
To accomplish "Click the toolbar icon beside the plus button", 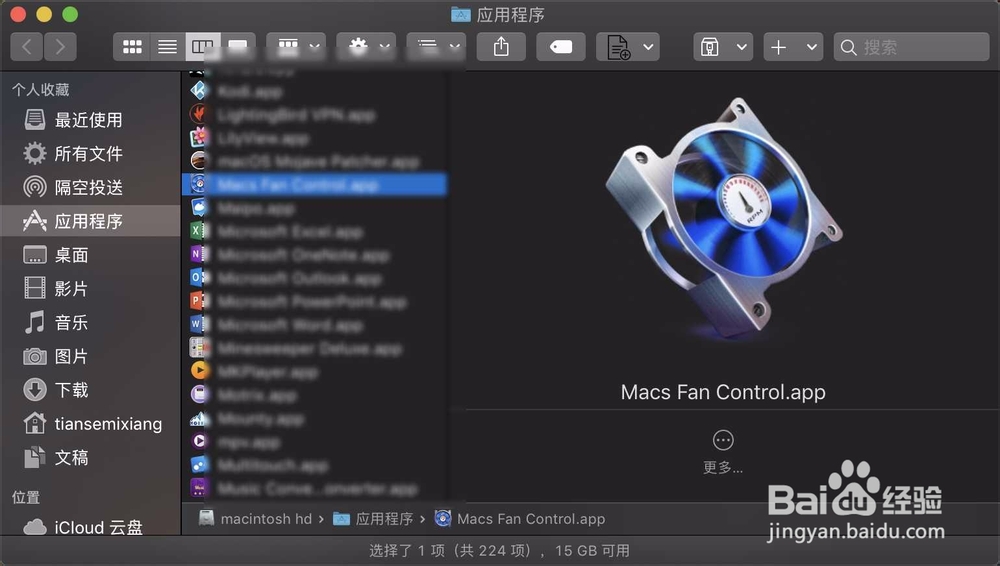I will (x=710, y=47).
